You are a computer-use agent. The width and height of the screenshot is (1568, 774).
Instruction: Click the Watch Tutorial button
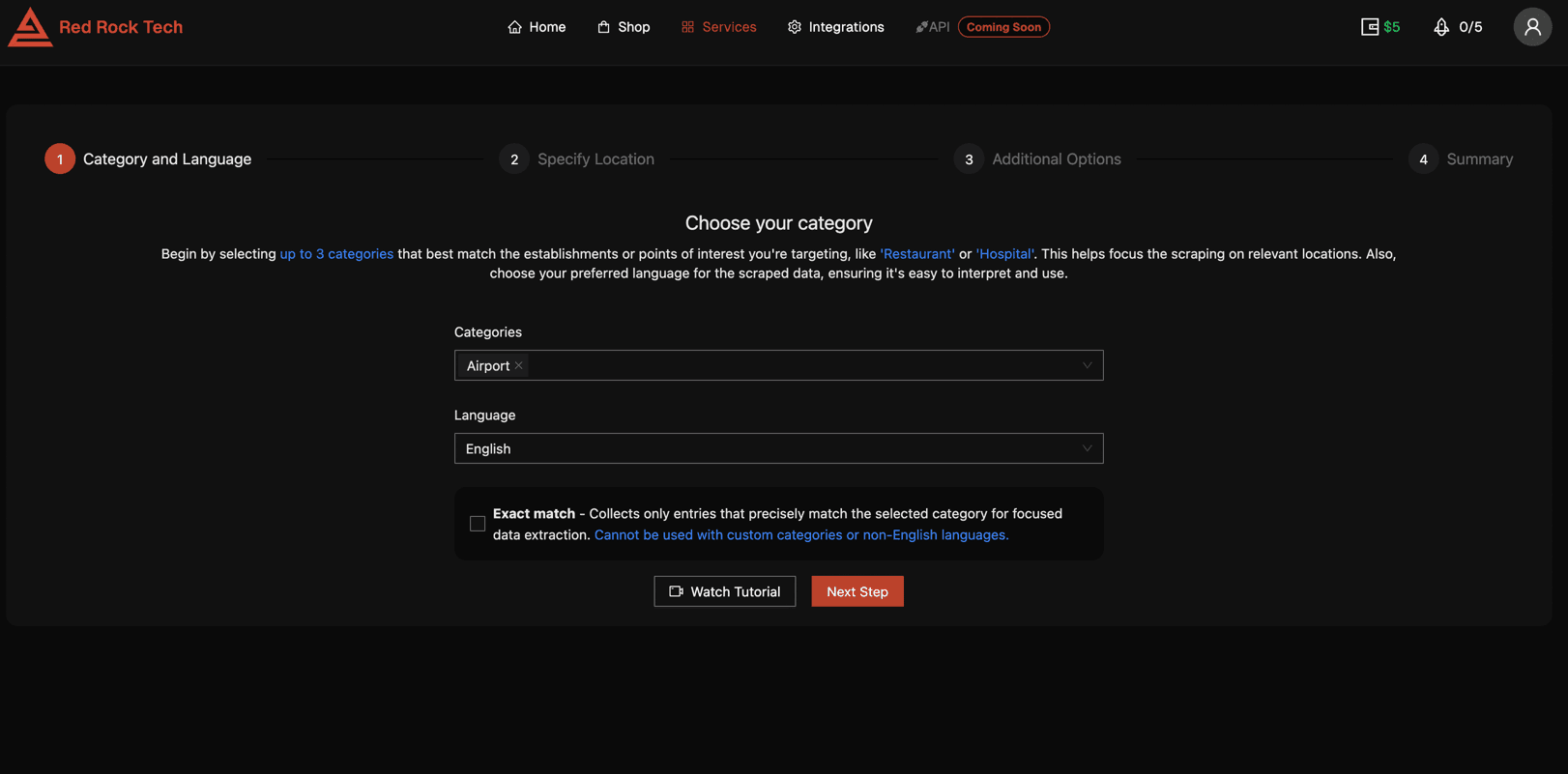(x=724, y=591)
